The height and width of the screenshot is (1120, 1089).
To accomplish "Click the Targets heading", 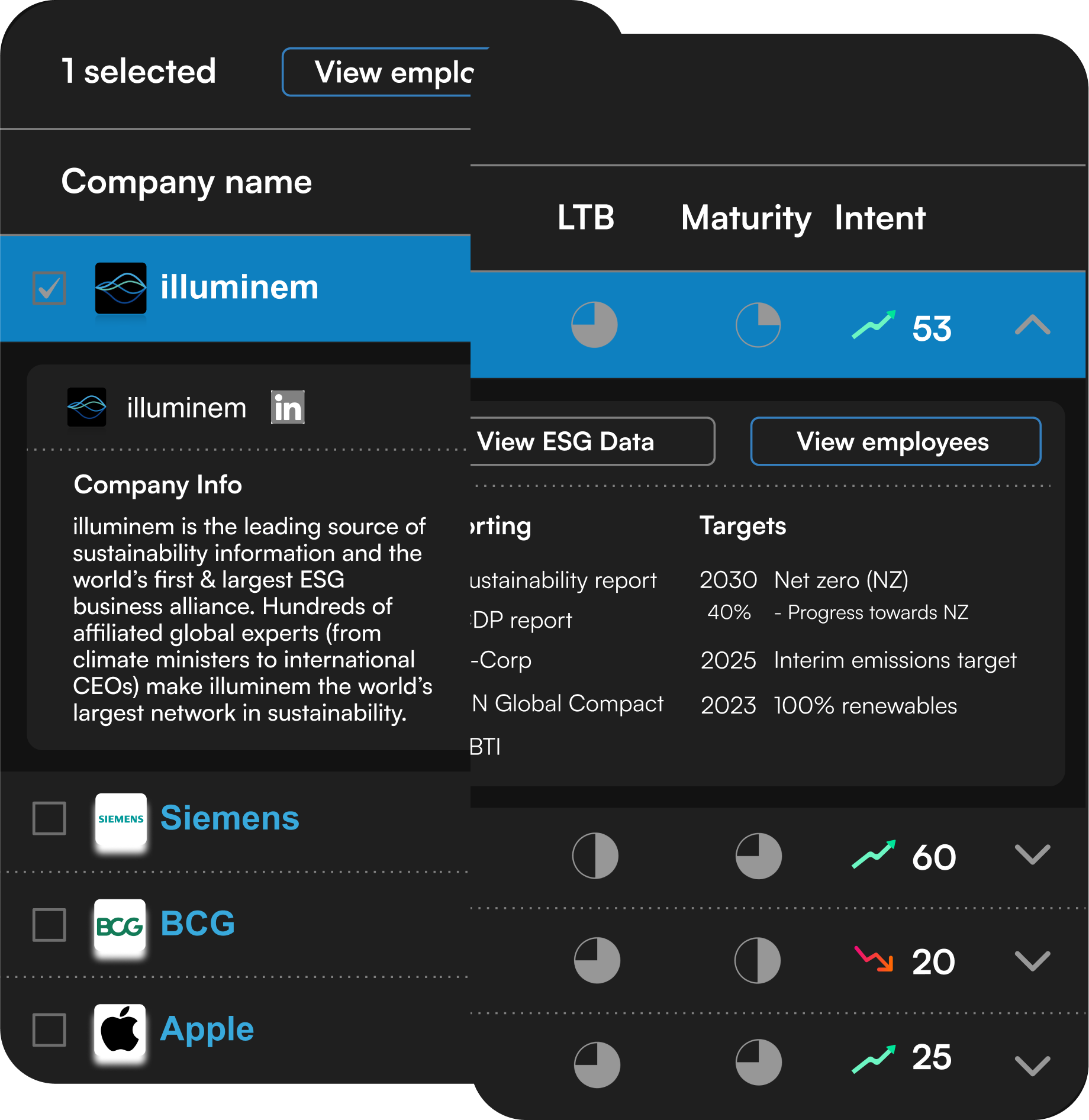I will click(743, 527).
